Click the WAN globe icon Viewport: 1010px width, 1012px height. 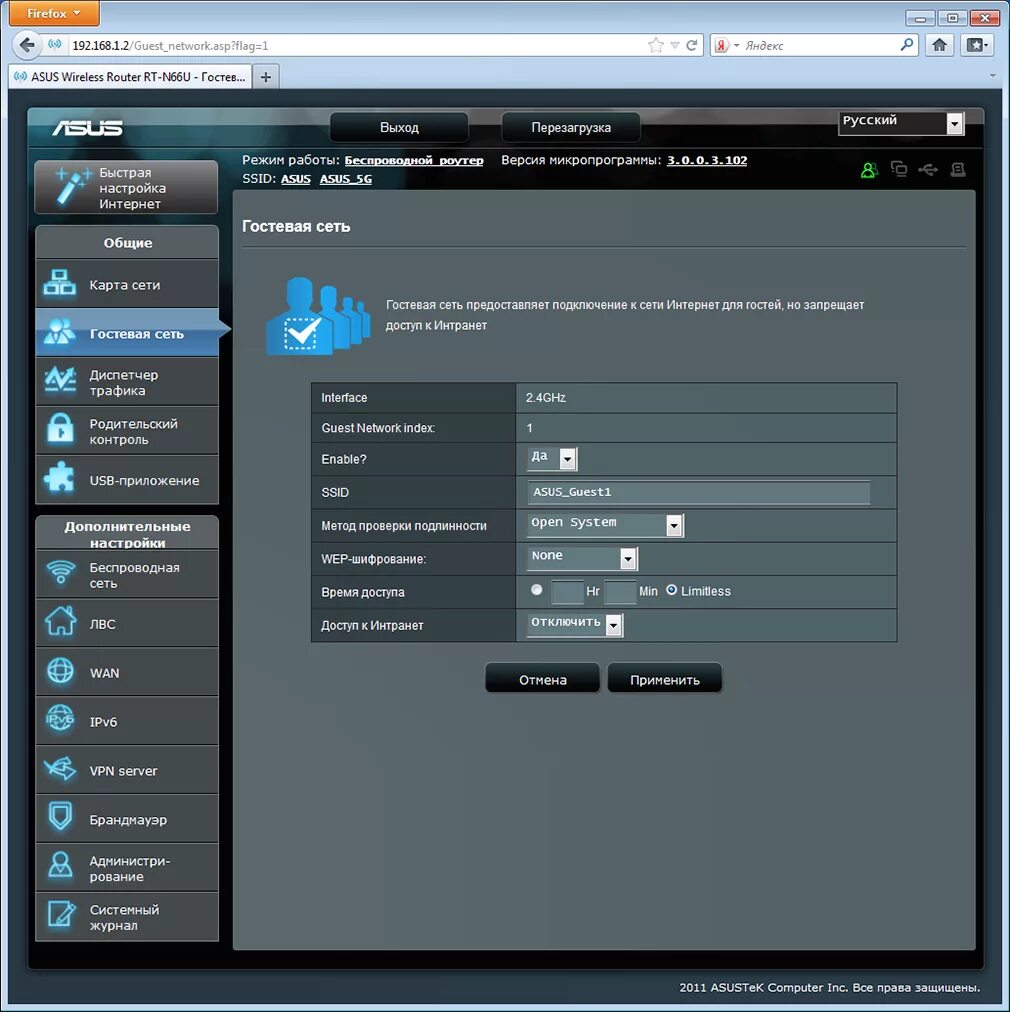[61, 671]
